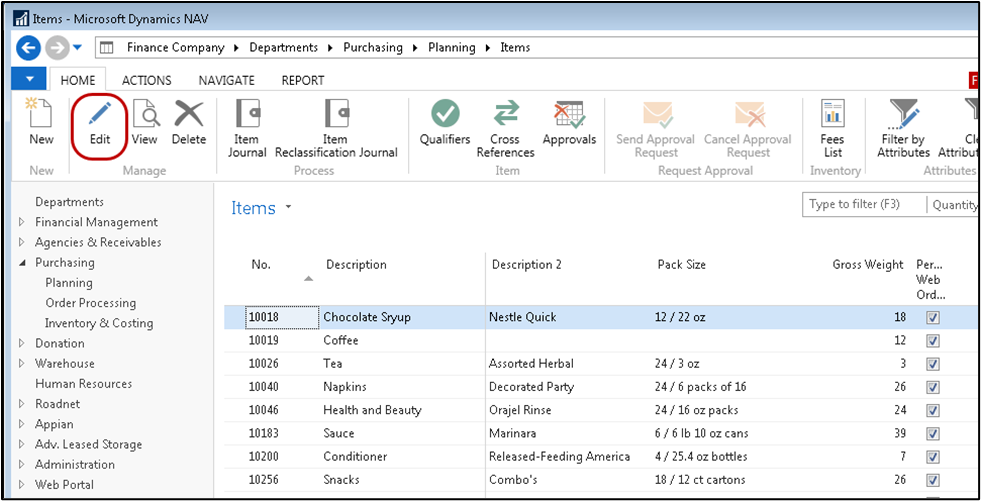
Task: Toggle Web Order checkbox for Snacks row
Action: pos(933,480)
